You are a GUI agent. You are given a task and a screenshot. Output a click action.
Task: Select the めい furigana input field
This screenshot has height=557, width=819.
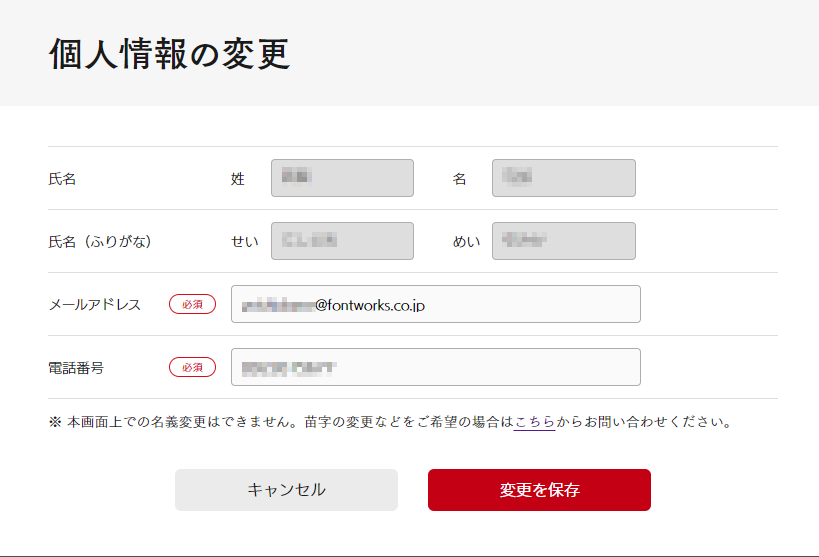[x=563, y=241]
